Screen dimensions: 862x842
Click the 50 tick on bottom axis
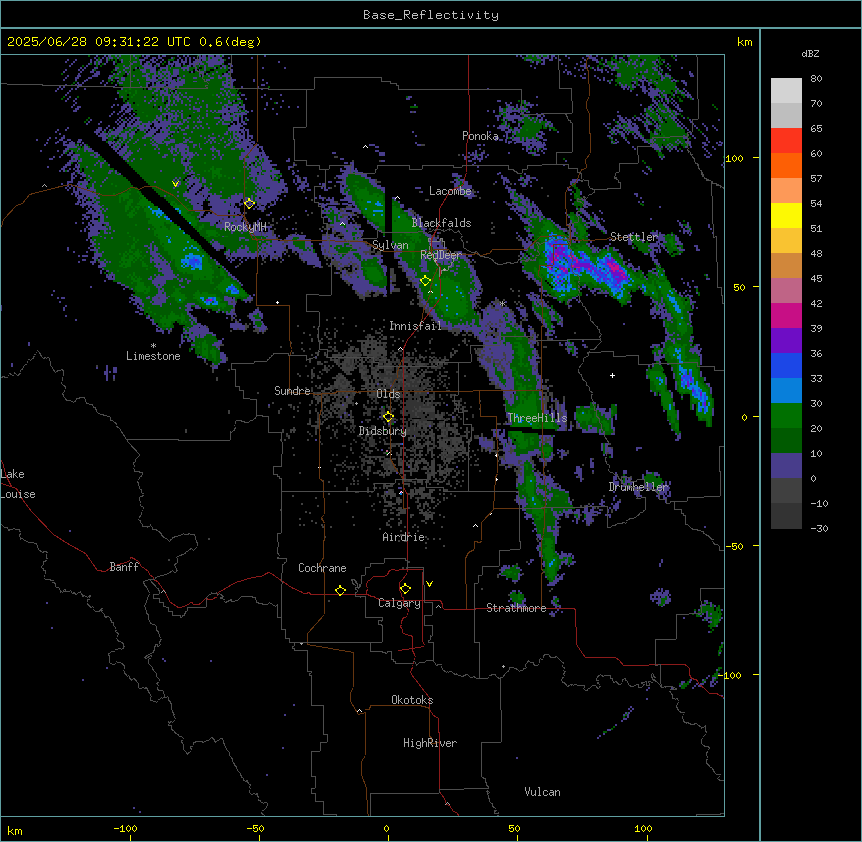tap(514, 828)
